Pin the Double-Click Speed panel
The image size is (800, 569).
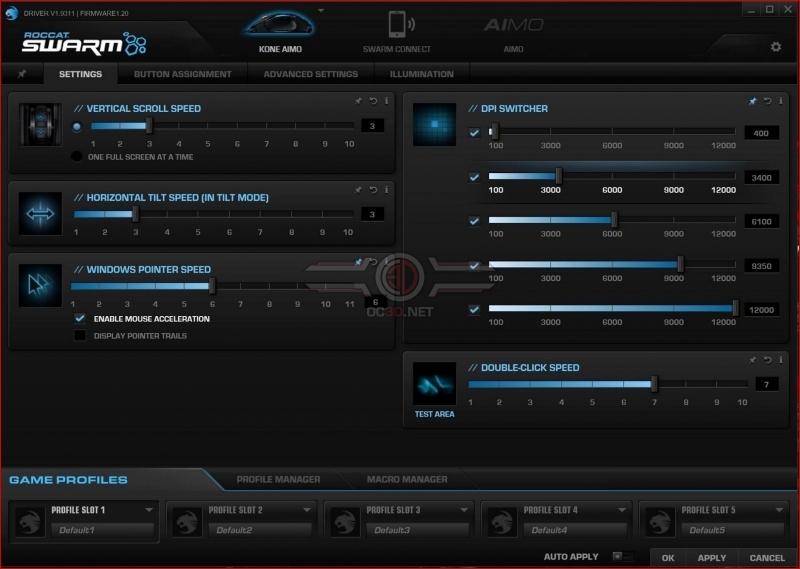pyautogui.click(x=753, y=360)
